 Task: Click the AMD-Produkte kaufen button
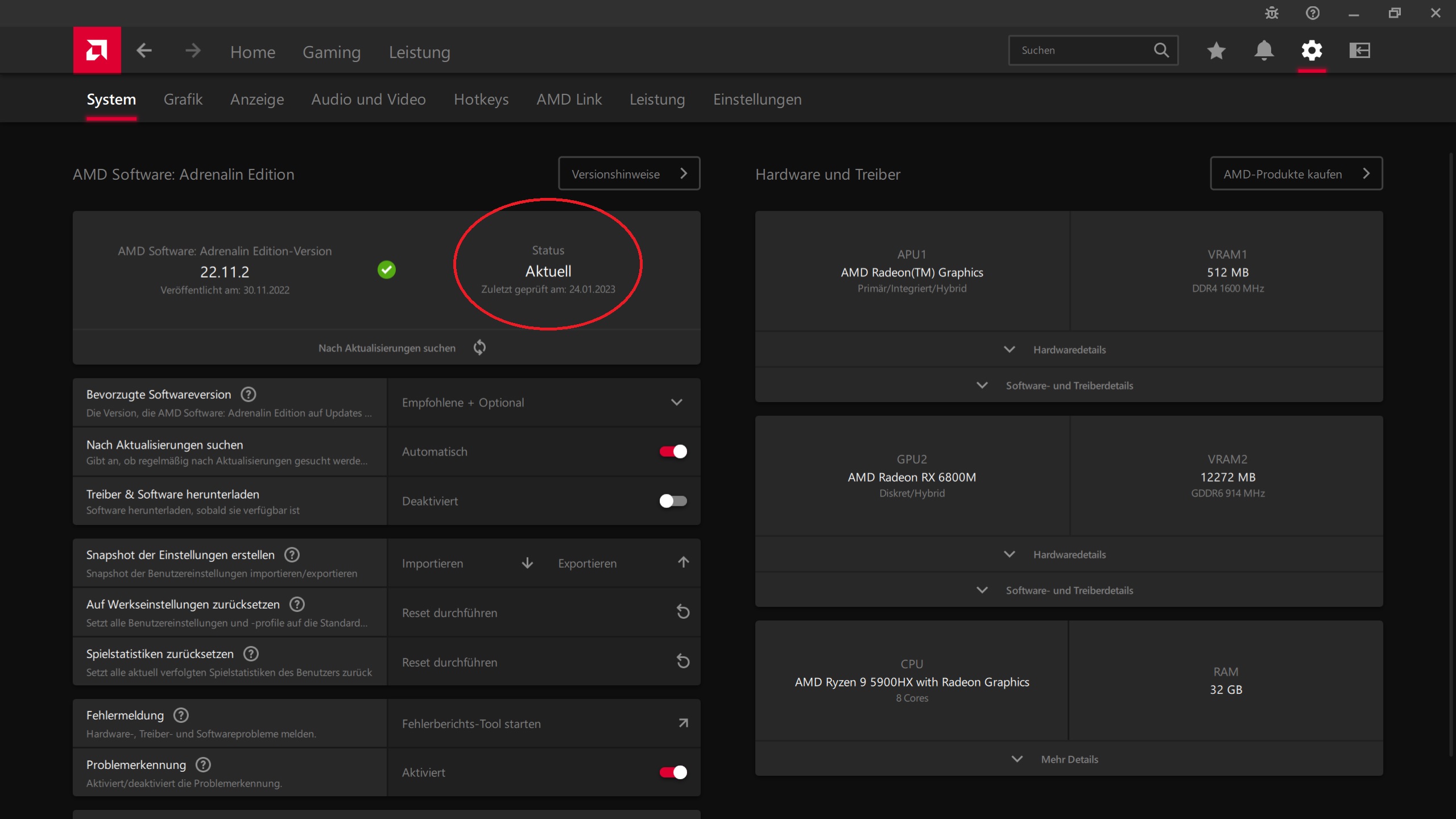click(1296, 174)
